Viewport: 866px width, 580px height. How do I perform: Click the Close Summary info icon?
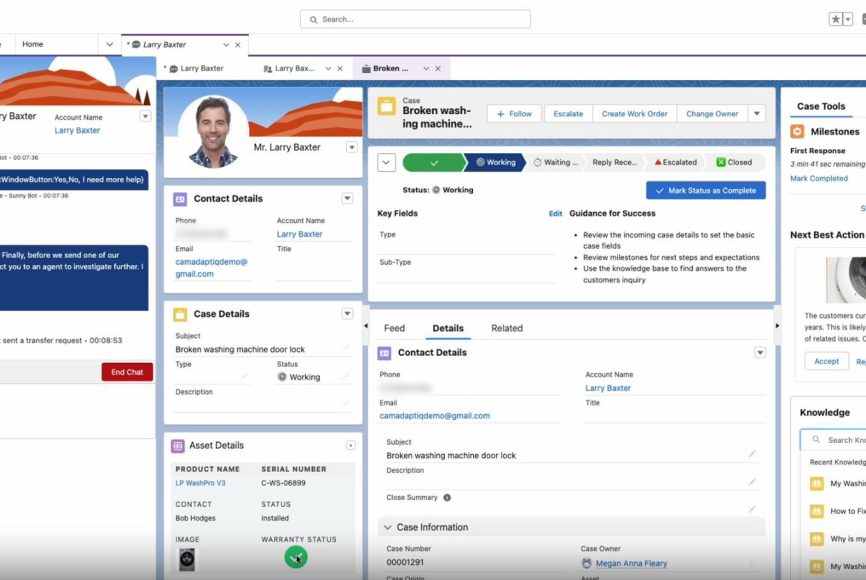447,497
